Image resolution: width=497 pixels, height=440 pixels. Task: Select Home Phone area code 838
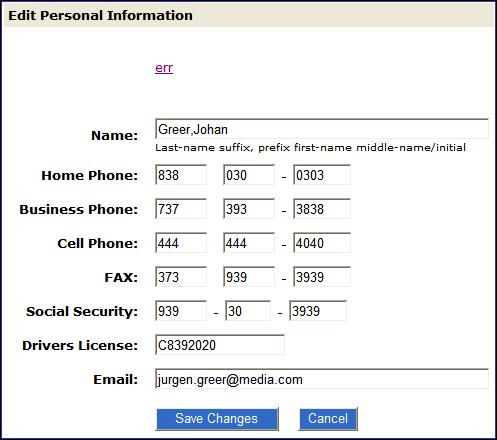pyautogui.click(x=181, y=175)
